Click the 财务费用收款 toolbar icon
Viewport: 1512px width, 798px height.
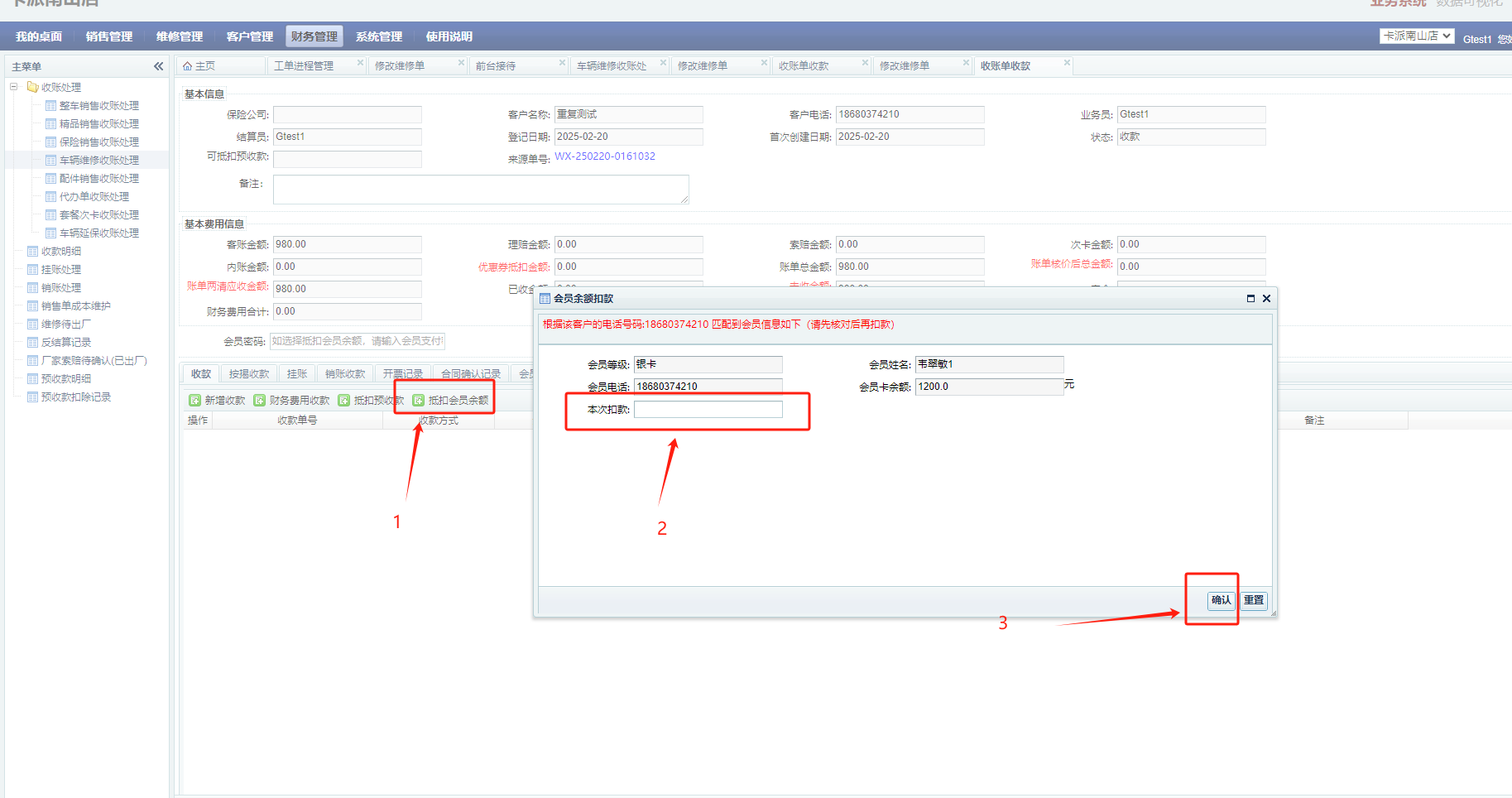click(260, 401)
